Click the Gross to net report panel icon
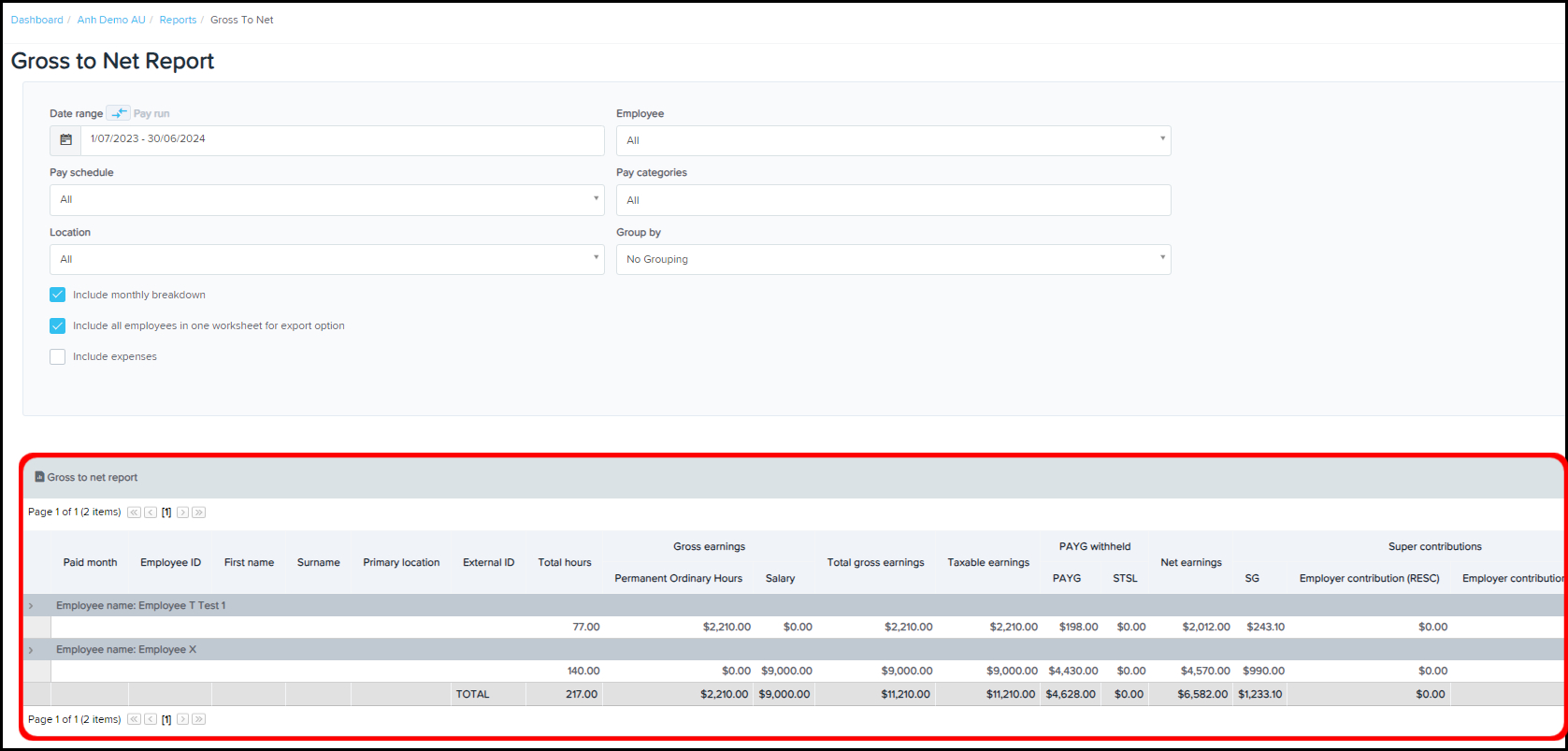 tap(39, 477)
